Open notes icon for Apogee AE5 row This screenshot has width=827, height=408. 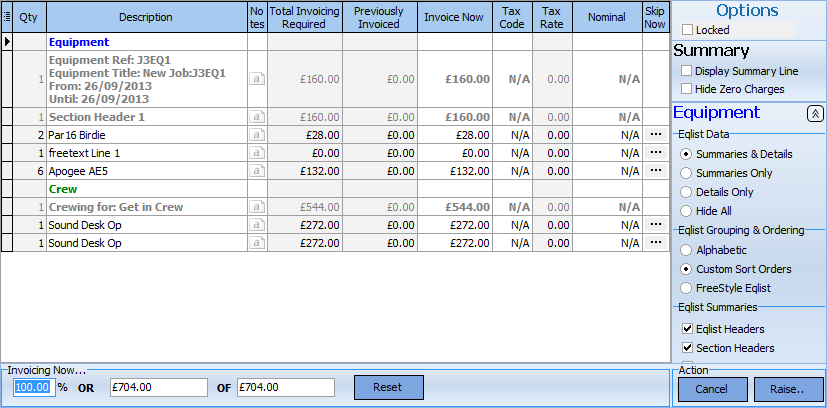257,171
